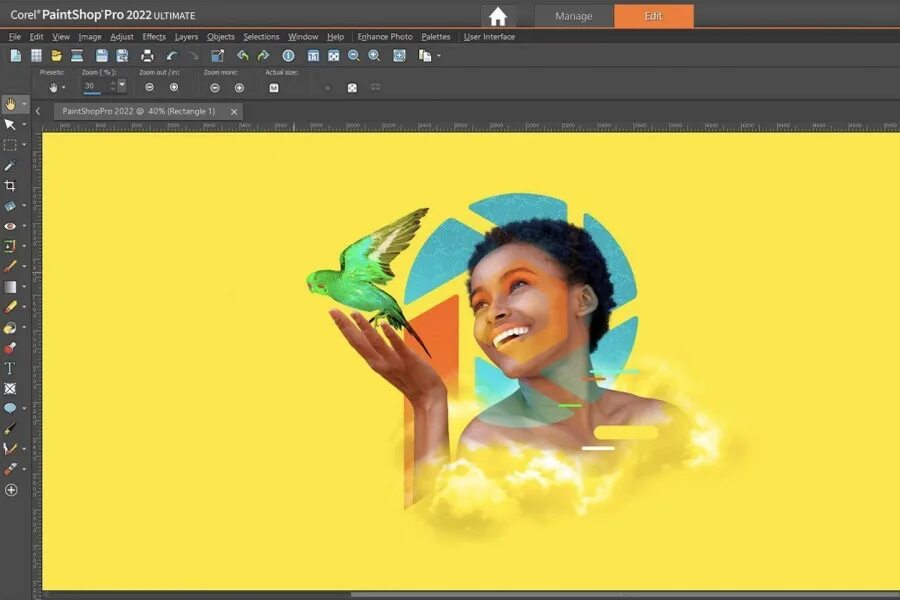Open the Palettes menu
Image resolution: width=900 pixels, height=600 pixels.
pyautogui.click(x=436, y=36)
